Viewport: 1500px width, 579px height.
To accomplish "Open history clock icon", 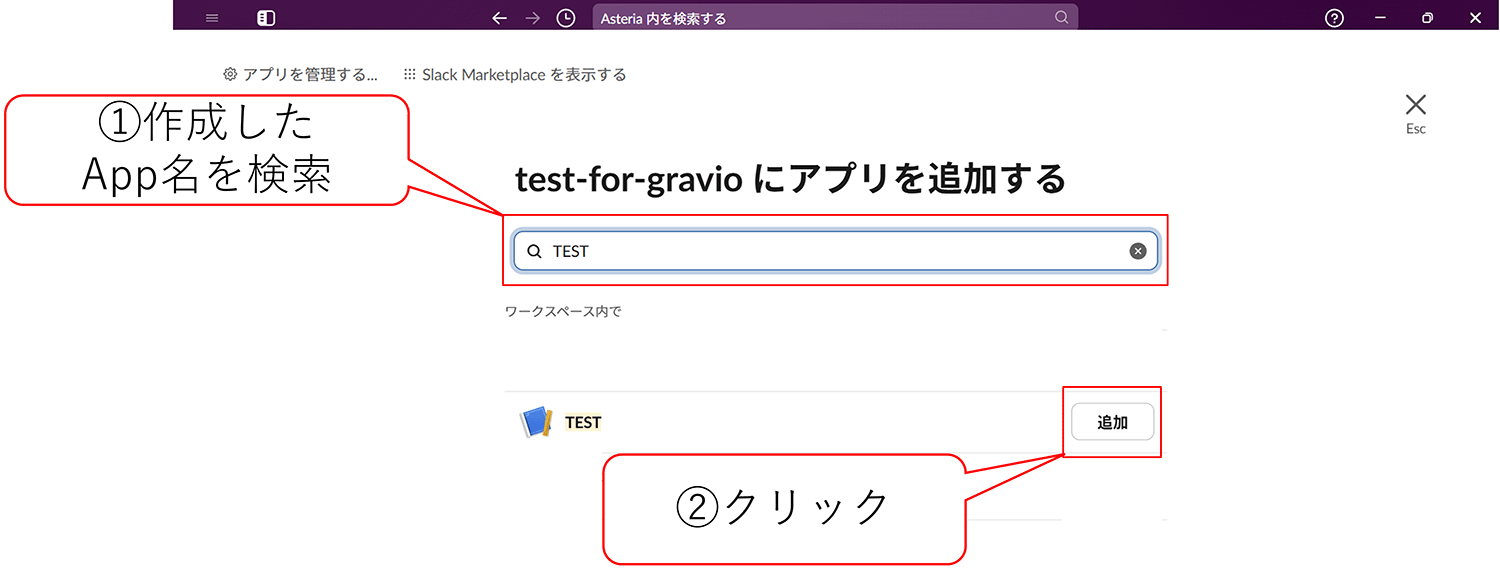I will pos(566,18).
